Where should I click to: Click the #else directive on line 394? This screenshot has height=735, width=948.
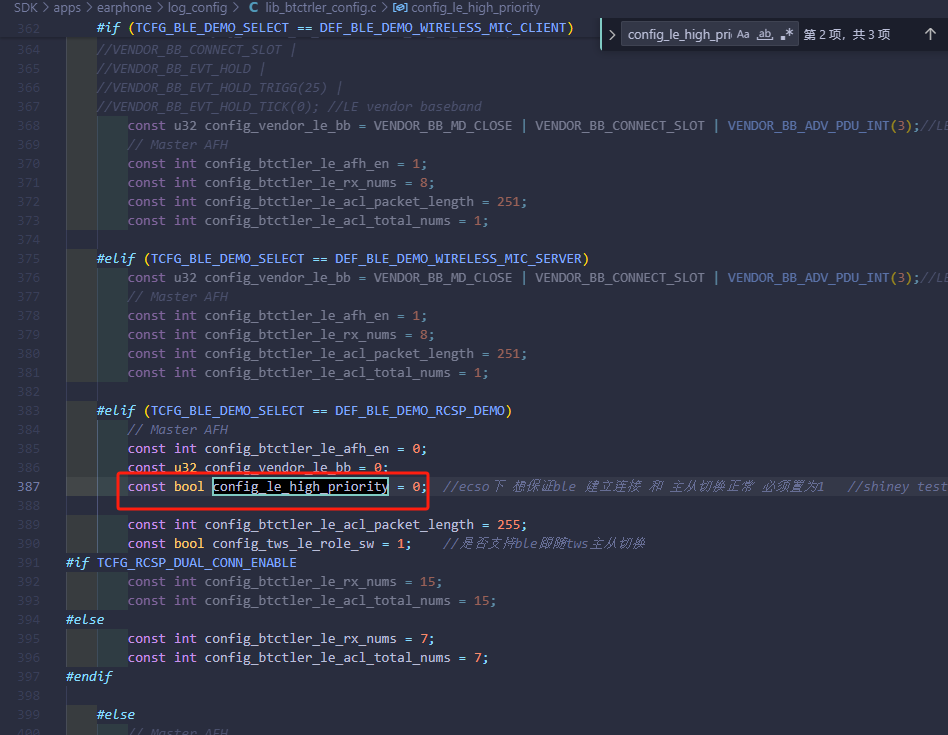pyautogui.click(x=85, y=620)
